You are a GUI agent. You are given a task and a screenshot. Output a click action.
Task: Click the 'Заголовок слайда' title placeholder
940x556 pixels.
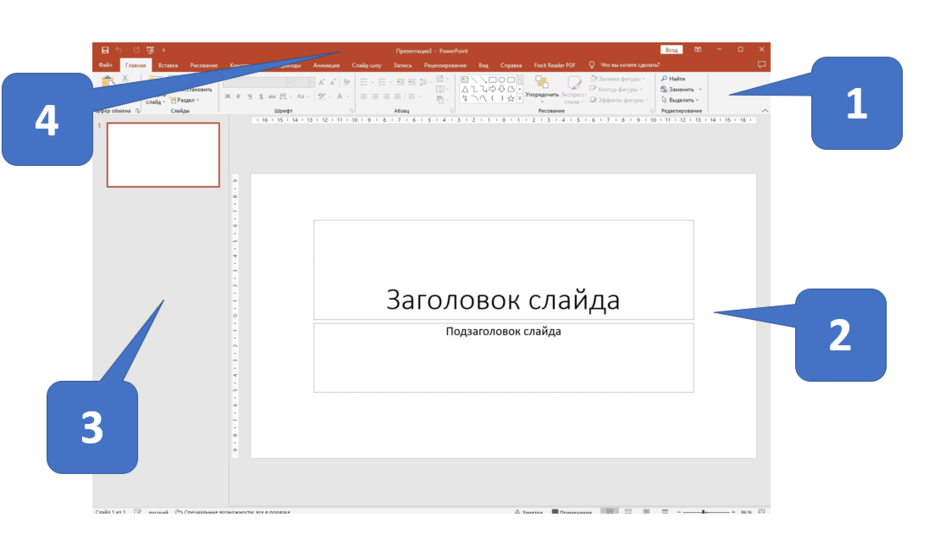pos(503,270)
